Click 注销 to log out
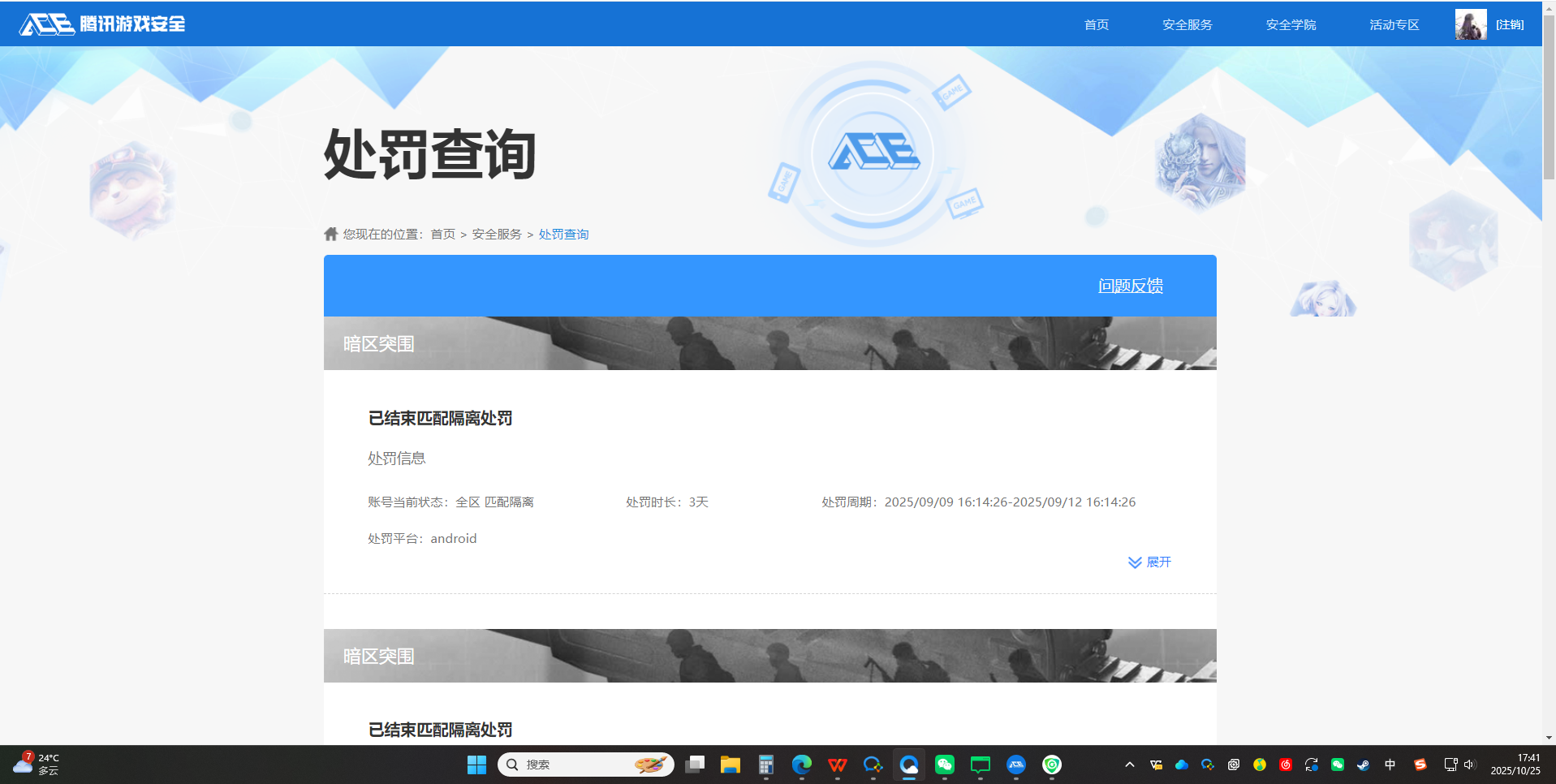 click(1511, 24)
